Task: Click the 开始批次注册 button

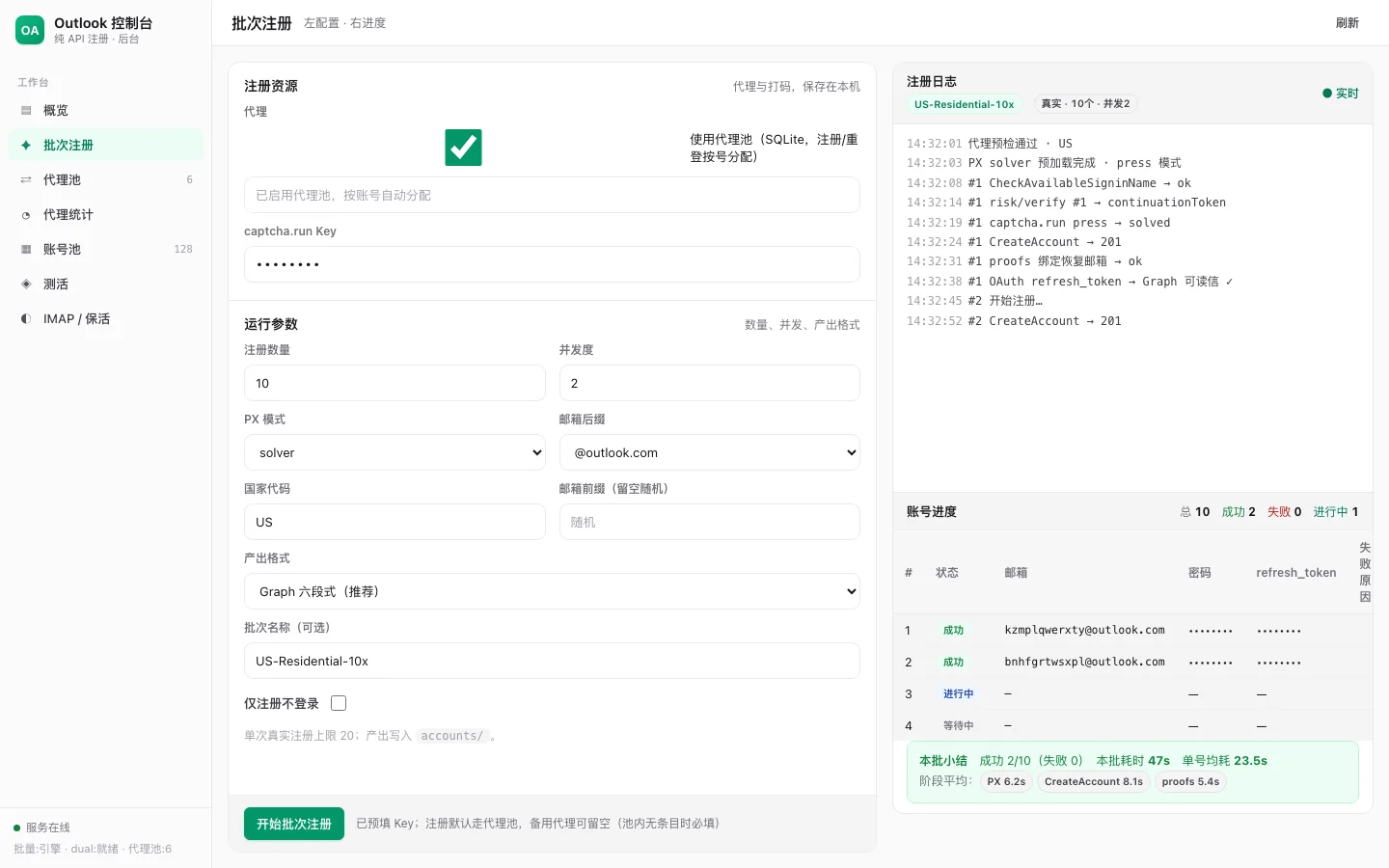Action: tap(294, 824)
